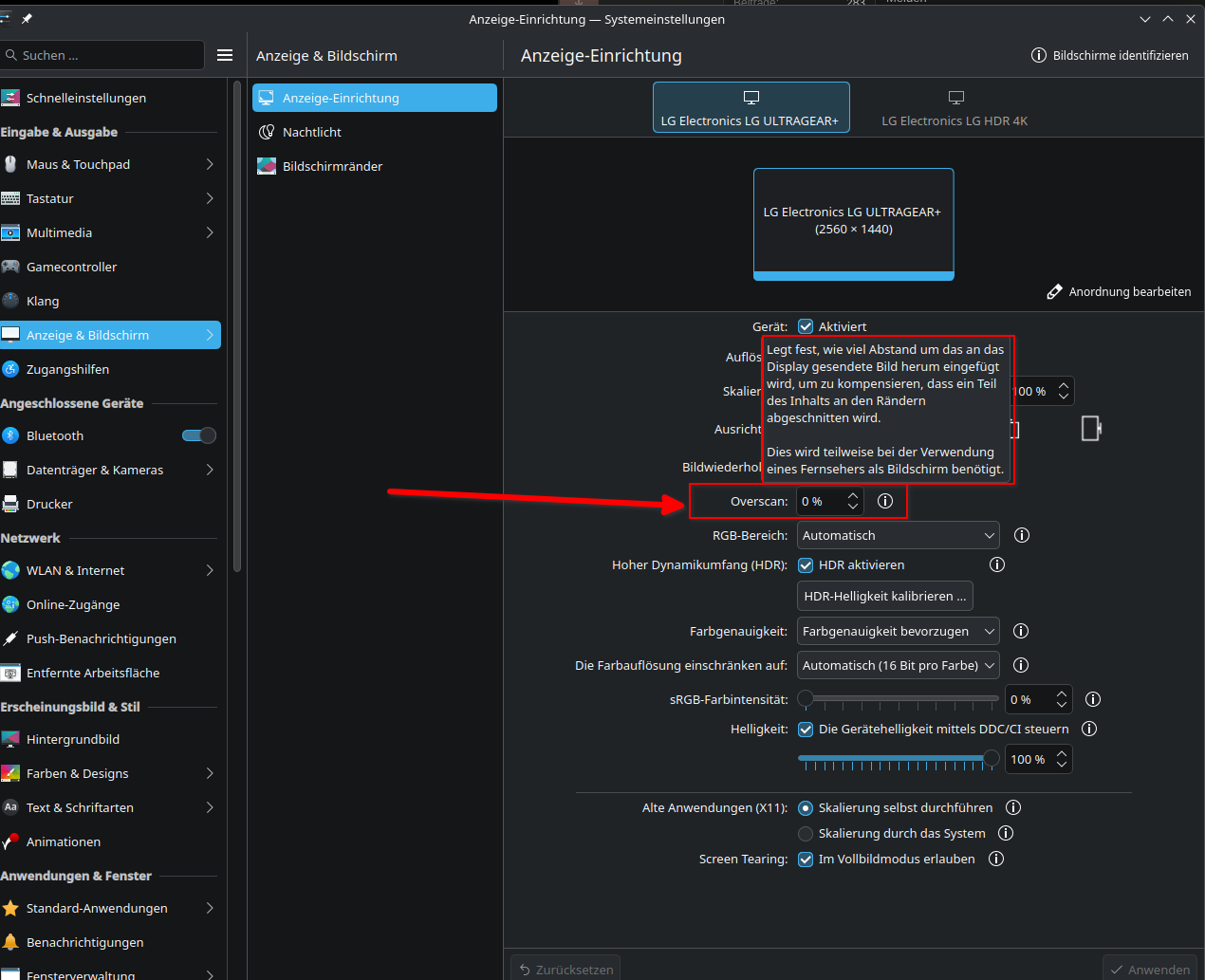Click the Schnelleinstellungen sidebar icon

click(x=10, y=98)
